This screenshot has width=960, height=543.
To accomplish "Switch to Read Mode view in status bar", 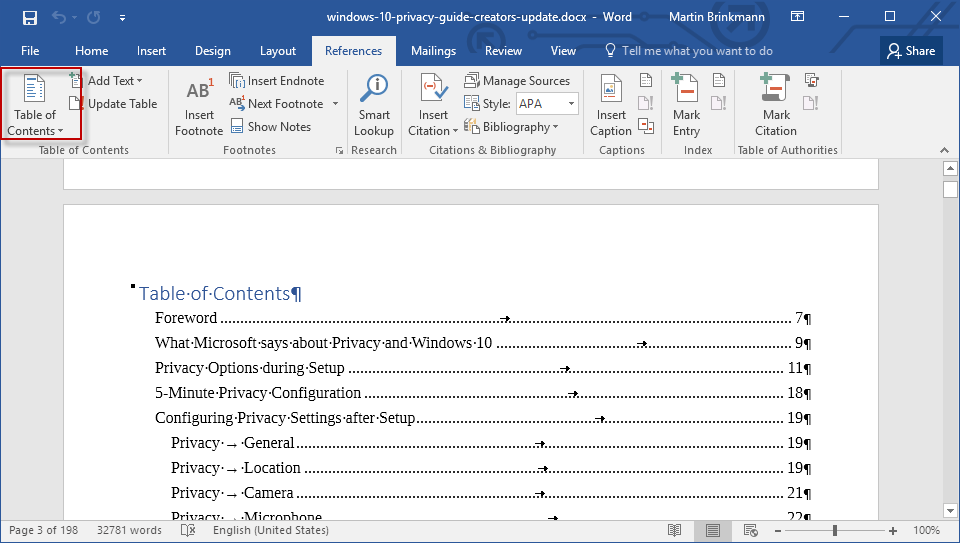I will pos(674,530).
